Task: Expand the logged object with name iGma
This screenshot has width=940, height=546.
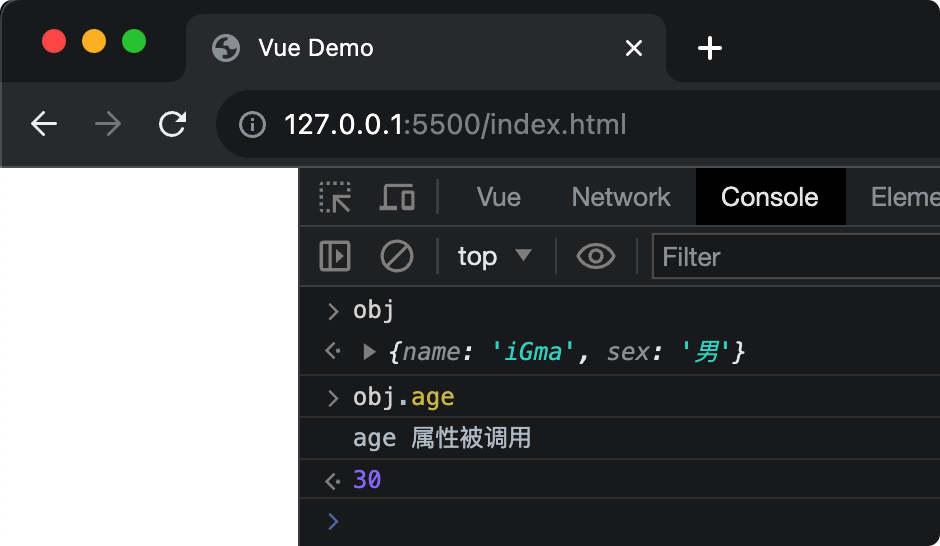Action: tap(369, 352)
